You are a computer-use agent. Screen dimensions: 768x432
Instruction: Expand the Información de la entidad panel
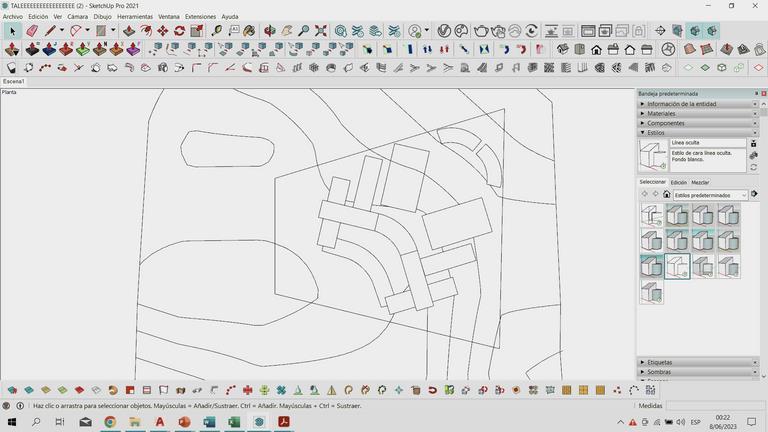coord(697,104)
